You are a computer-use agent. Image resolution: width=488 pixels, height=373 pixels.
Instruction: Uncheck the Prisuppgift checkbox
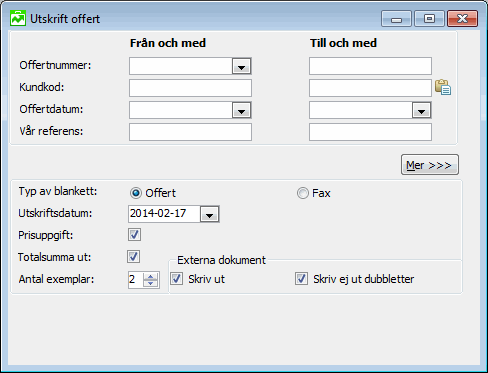(134, 235)
